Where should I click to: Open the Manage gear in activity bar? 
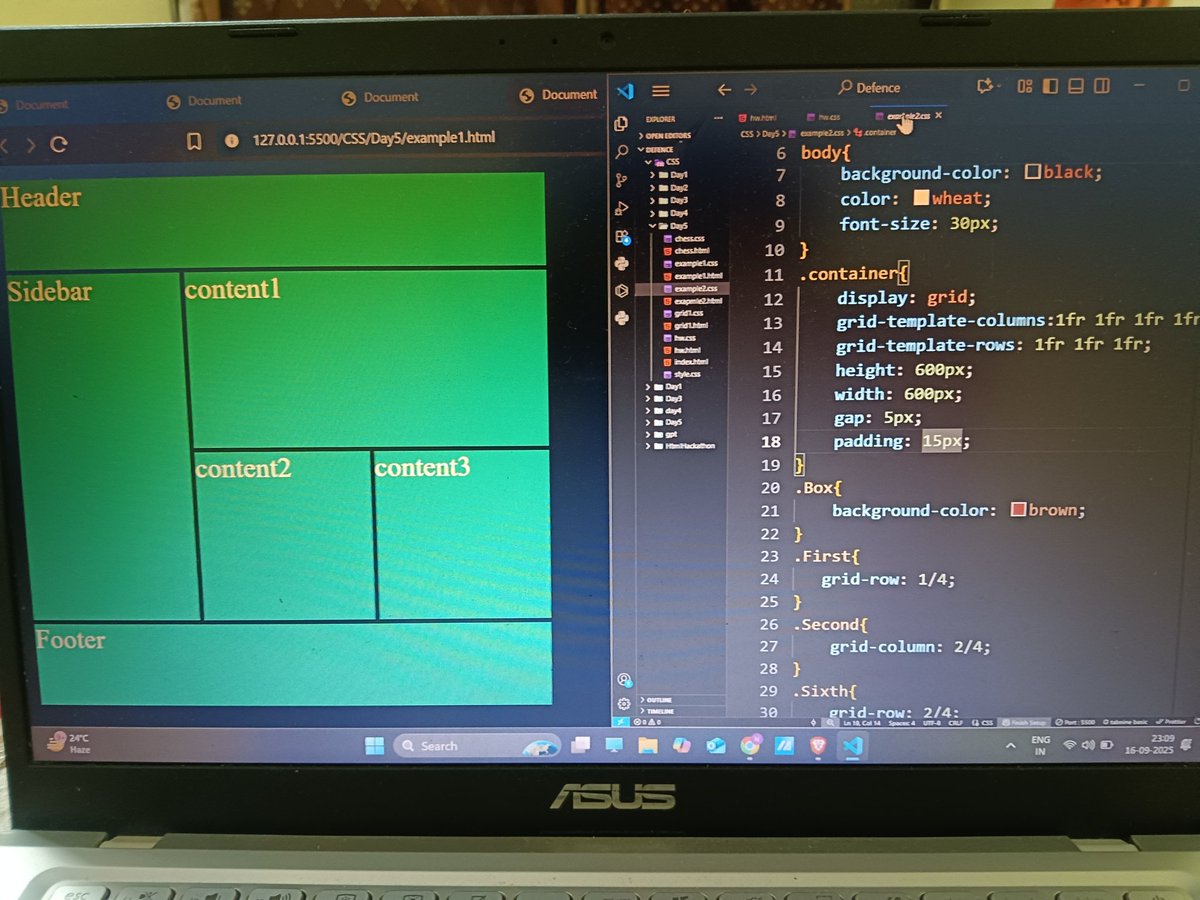pos(624,703)
